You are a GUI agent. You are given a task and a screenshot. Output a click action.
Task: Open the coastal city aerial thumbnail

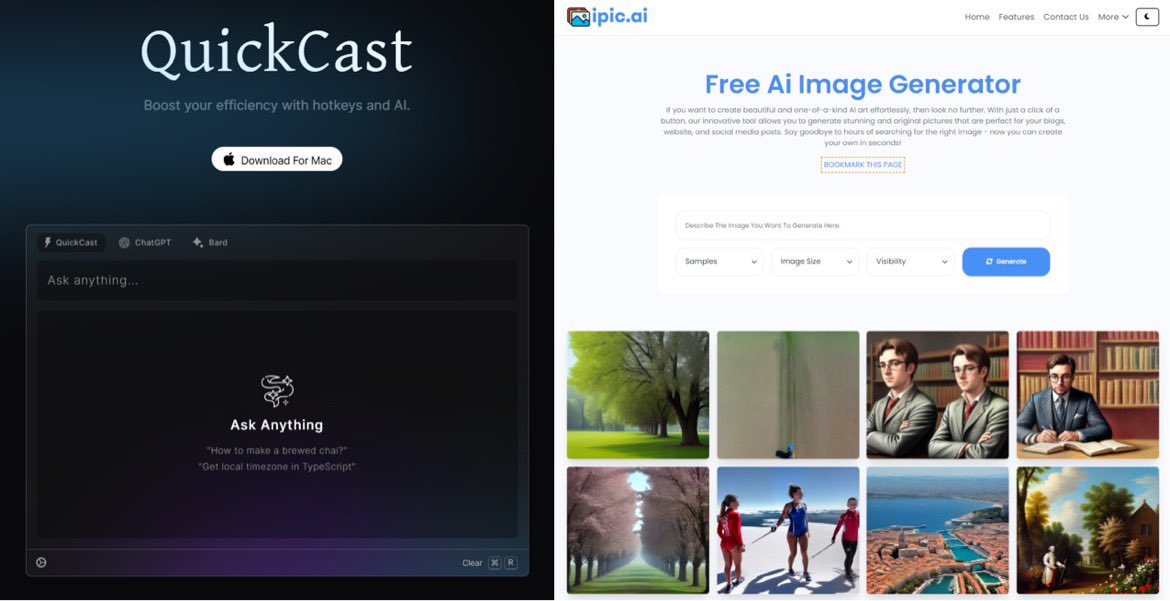point(937,531)
